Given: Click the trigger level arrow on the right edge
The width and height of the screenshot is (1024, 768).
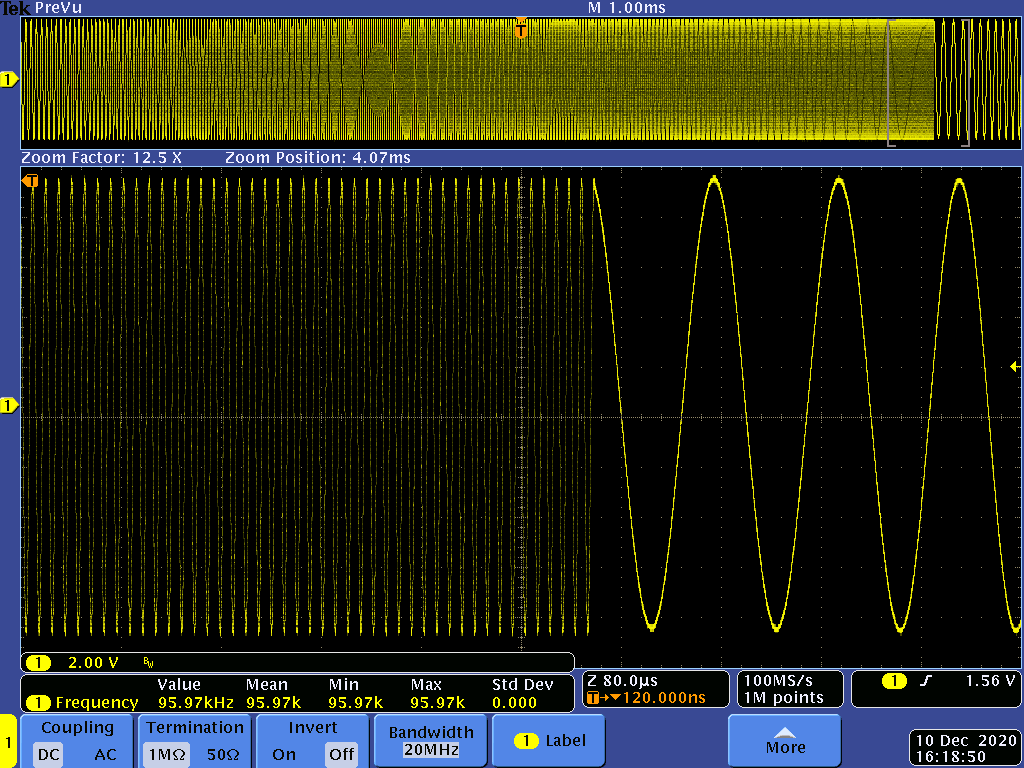Looking at the screenshot, I should click(x=1014, y=366).
